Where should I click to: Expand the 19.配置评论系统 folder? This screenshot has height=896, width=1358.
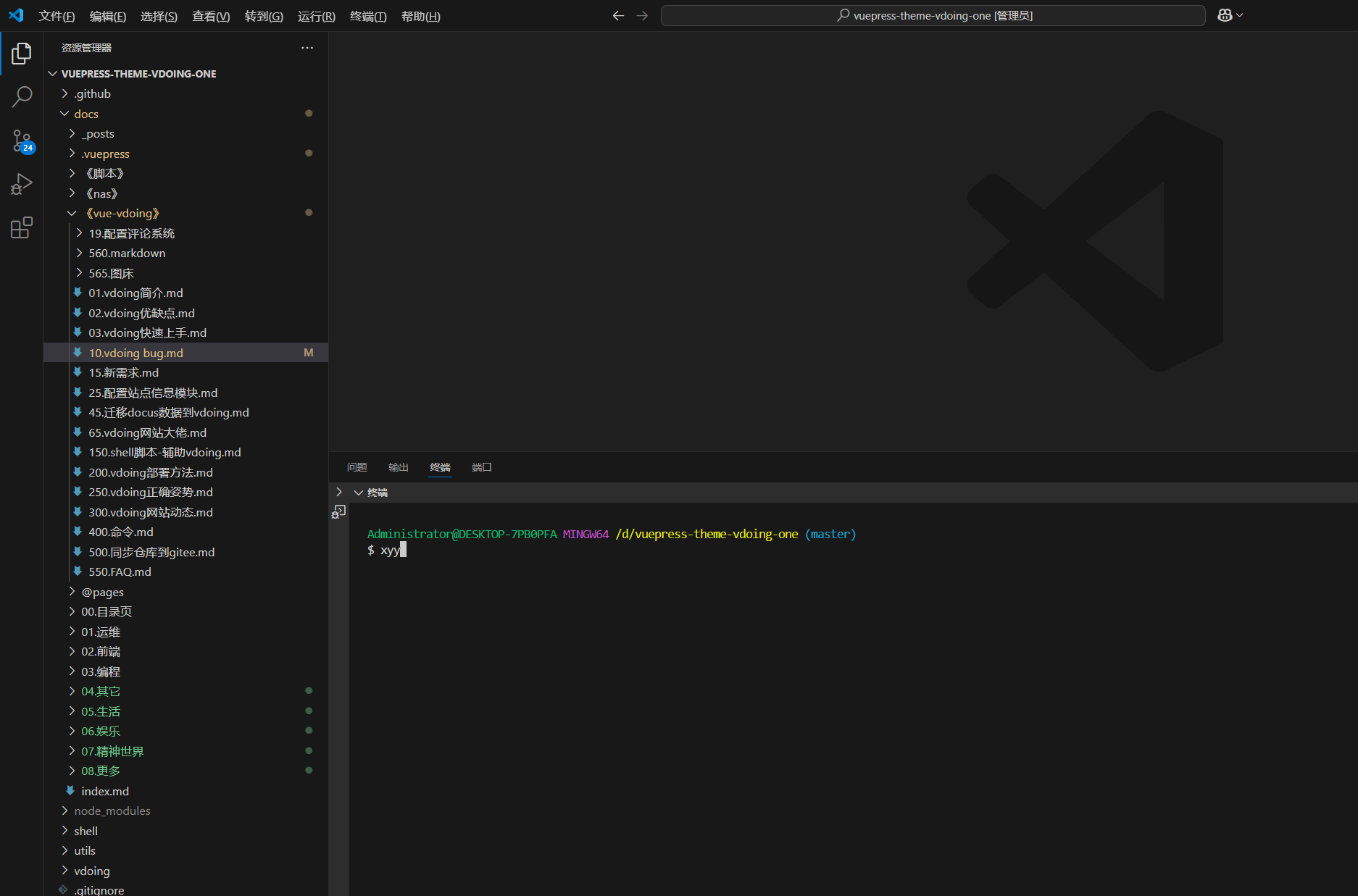coord(186,233)
